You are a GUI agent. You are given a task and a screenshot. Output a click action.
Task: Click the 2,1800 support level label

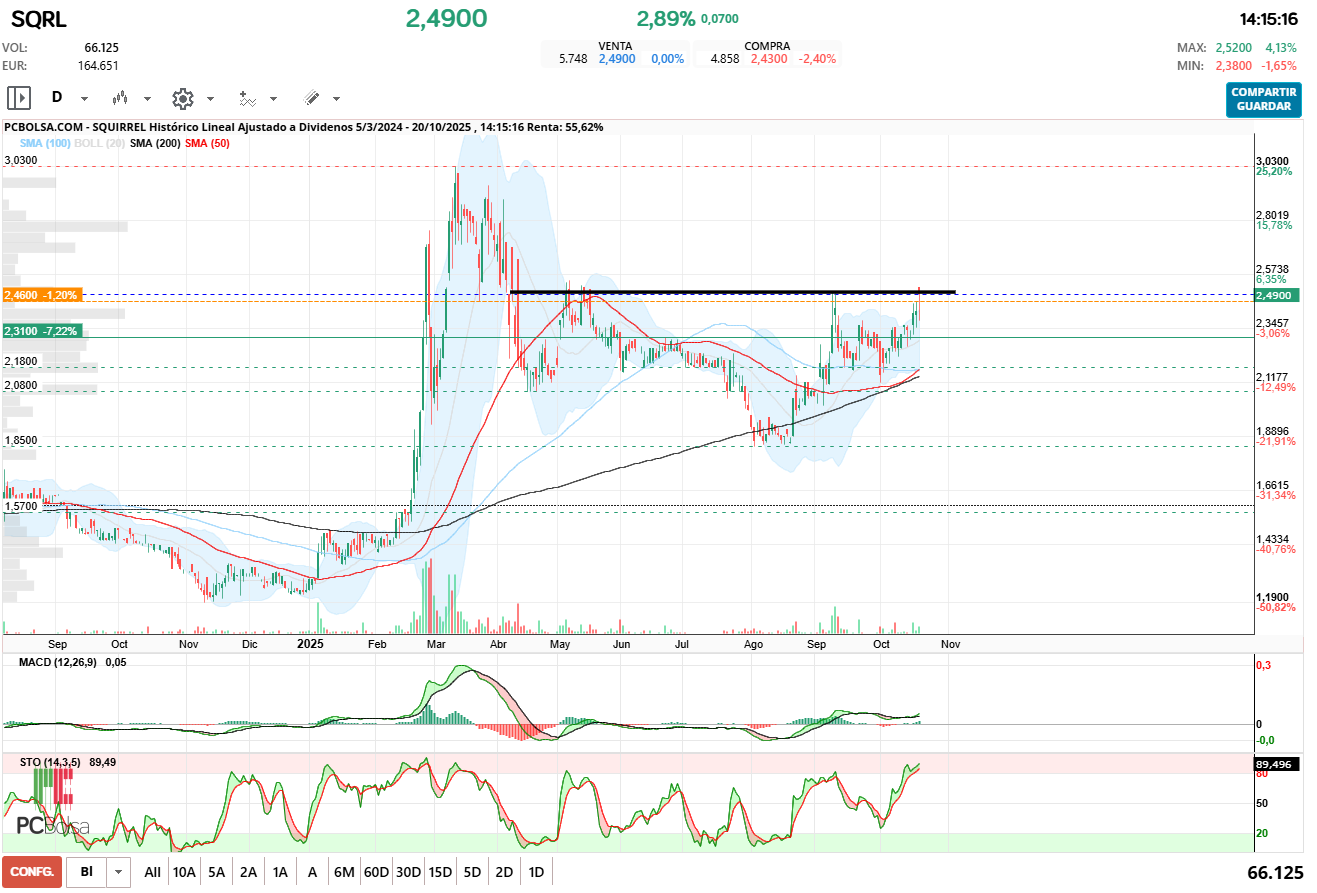coord(21,361)
